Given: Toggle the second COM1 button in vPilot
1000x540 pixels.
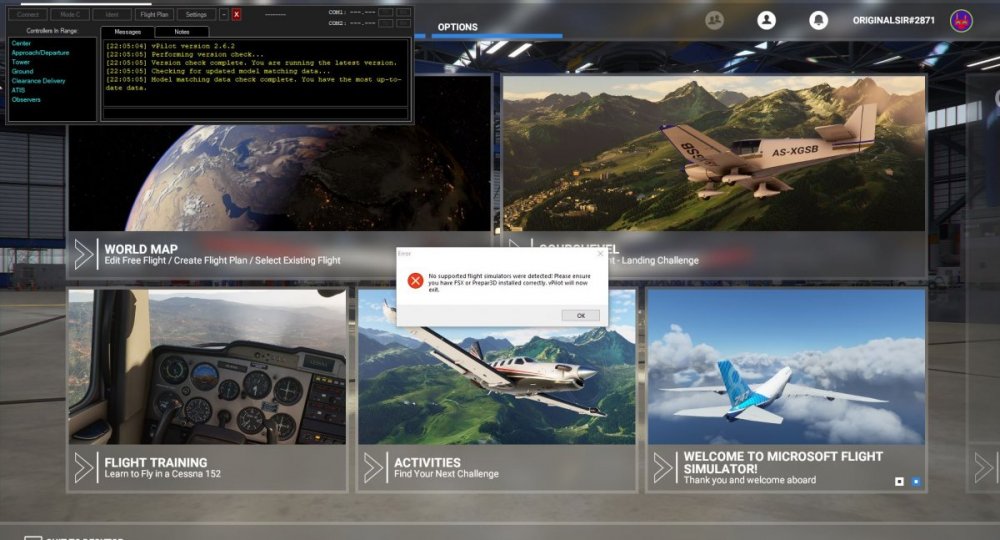Looking at the screenshot, I should pyautogui.click(x=403, y=12).
